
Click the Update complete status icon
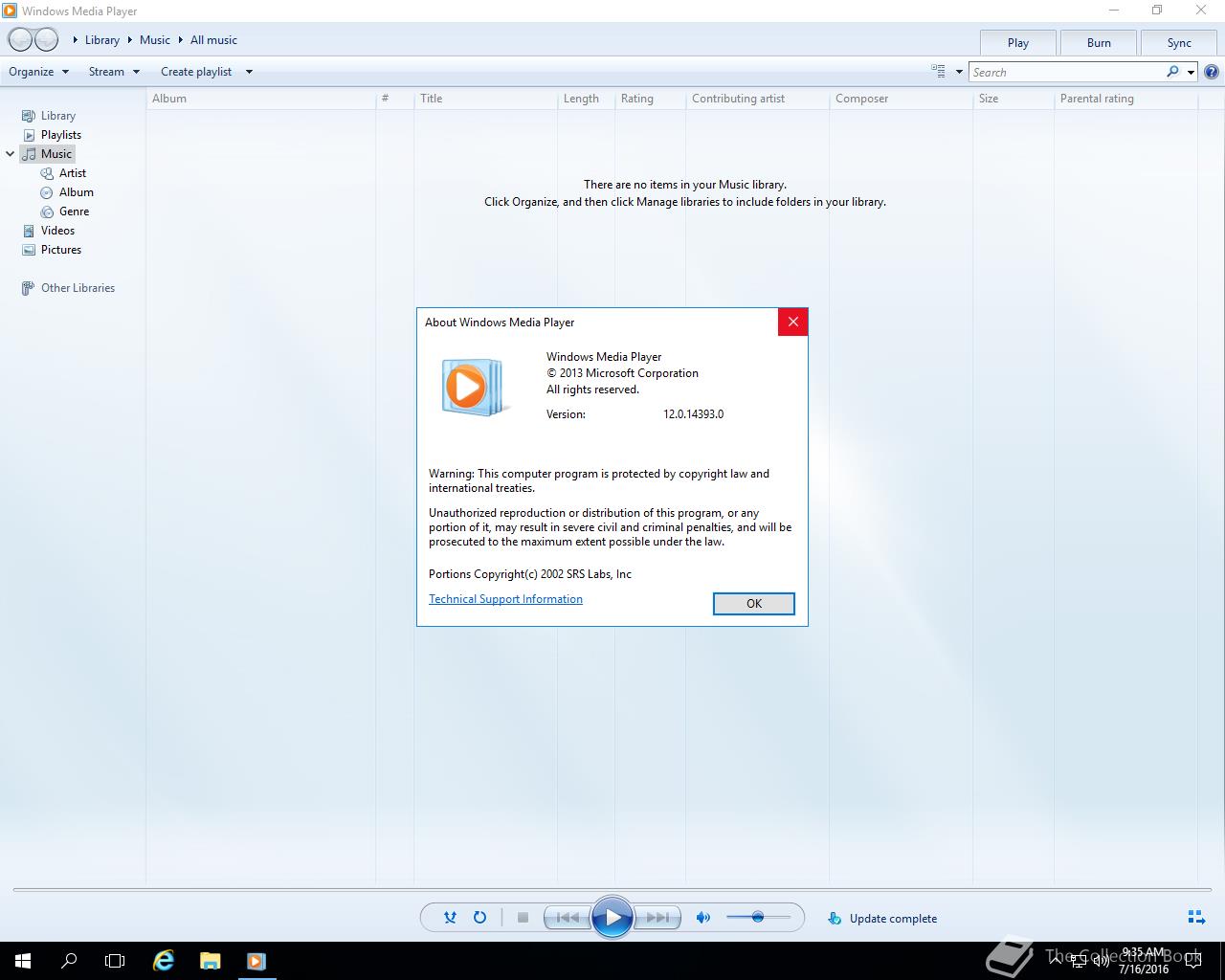pyautogui.click(x=835, y=918)
